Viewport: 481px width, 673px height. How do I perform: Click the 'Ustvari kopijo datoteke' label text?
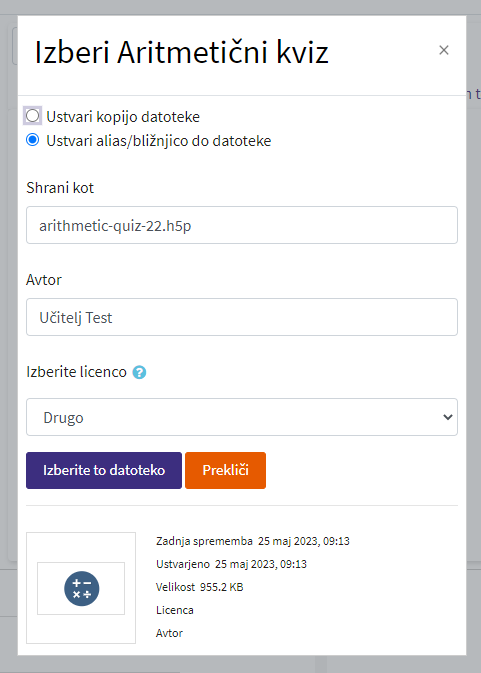click(x=123, y=117)
